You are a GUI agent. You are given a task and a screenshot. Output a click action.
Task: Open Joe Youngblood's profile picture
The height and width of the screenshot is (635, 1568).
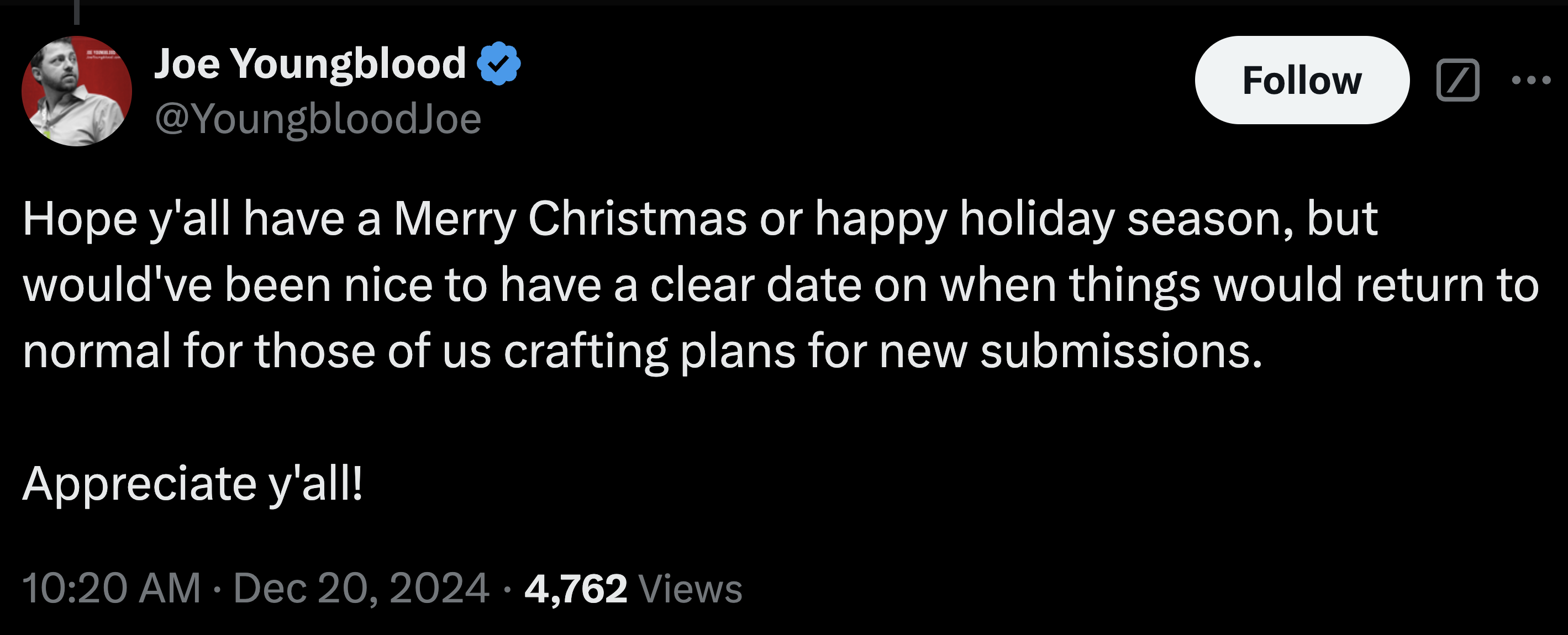[77, 91]
